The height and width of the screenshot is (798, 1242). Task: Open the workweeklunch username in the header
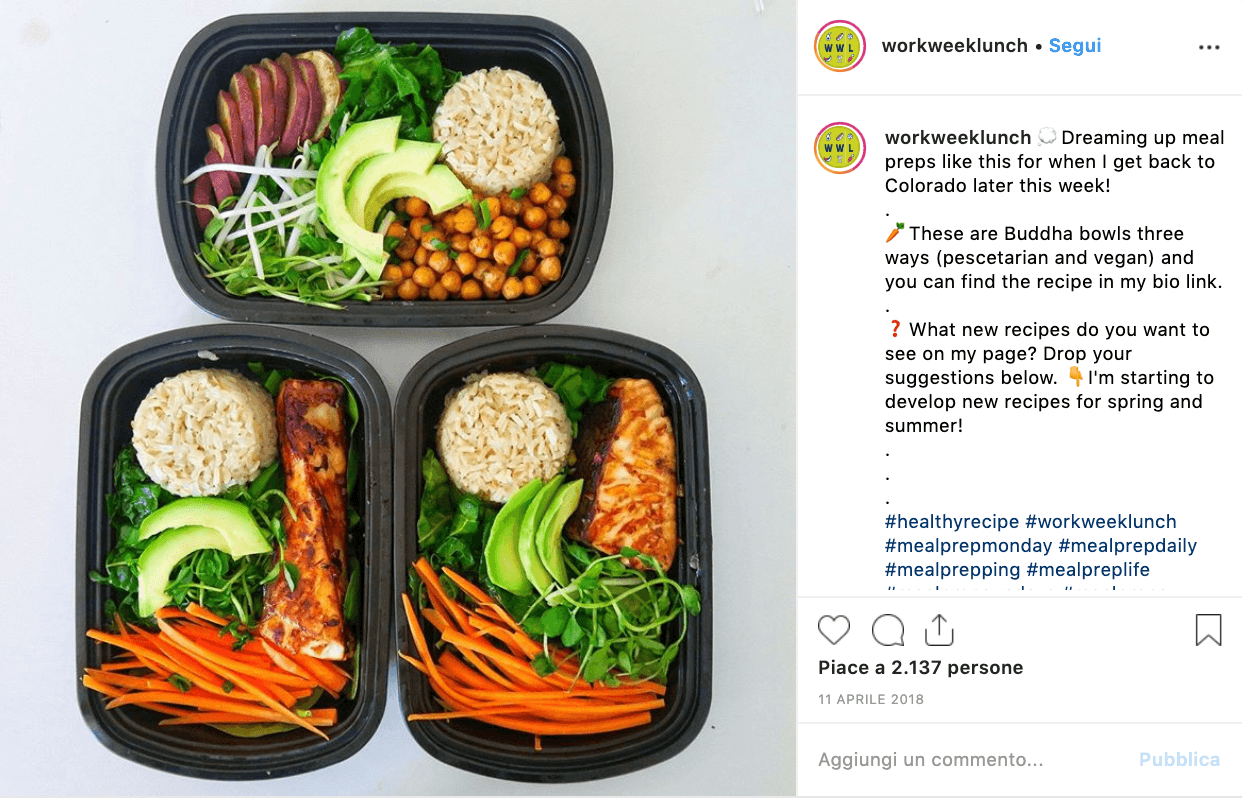[x=954, y=46]
